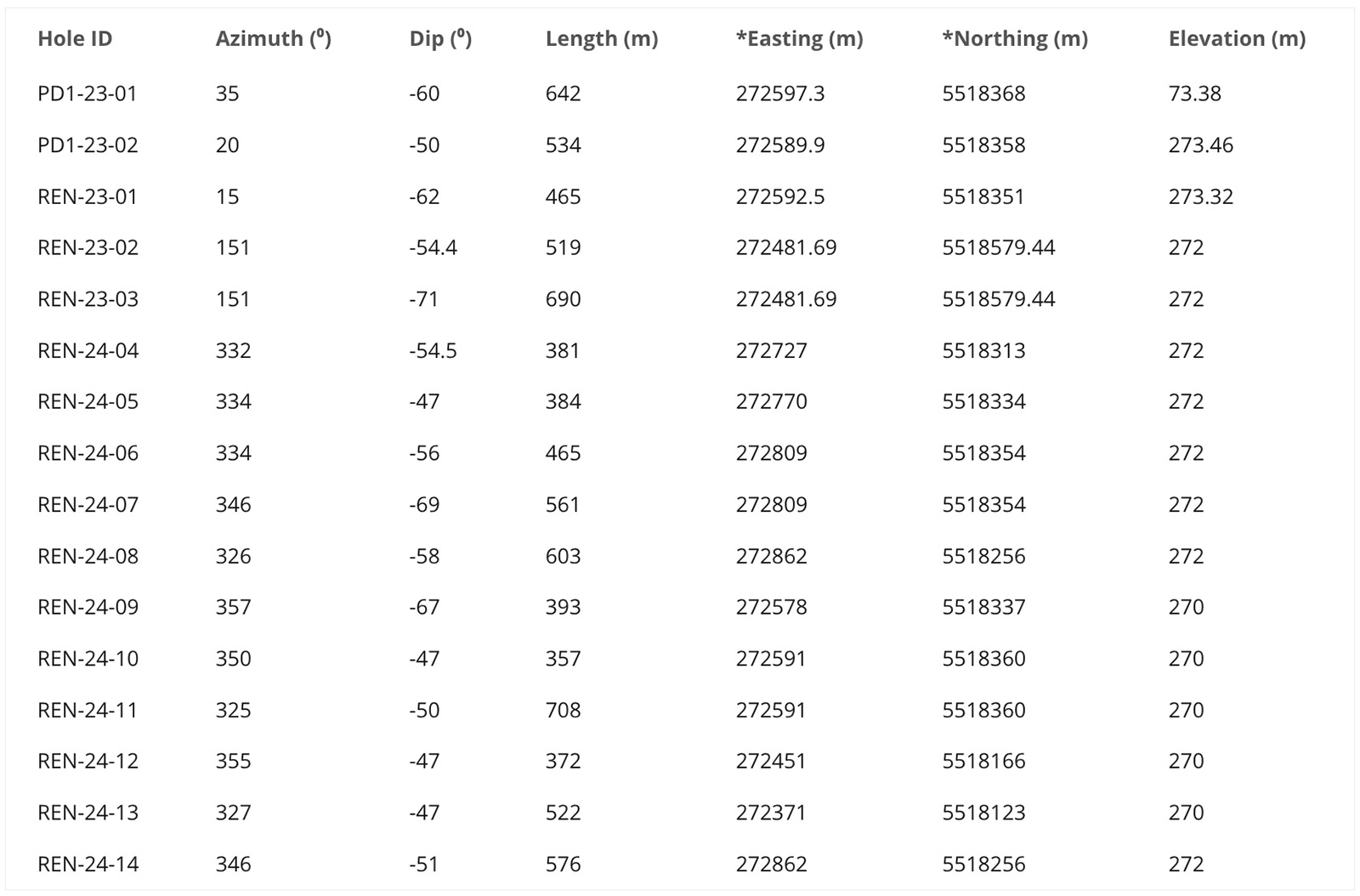Click the Length (m) column header
Viewport: 1360px width, 896px height.
(601, 39)
